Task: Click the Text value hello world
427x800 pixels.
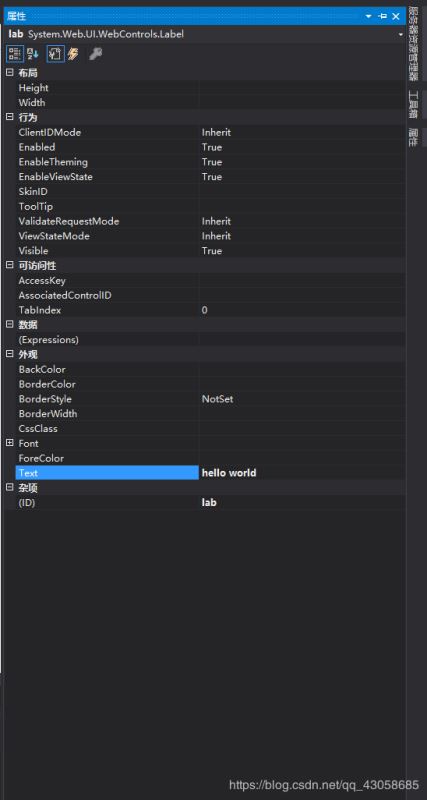Action: (x=229, y=473)
